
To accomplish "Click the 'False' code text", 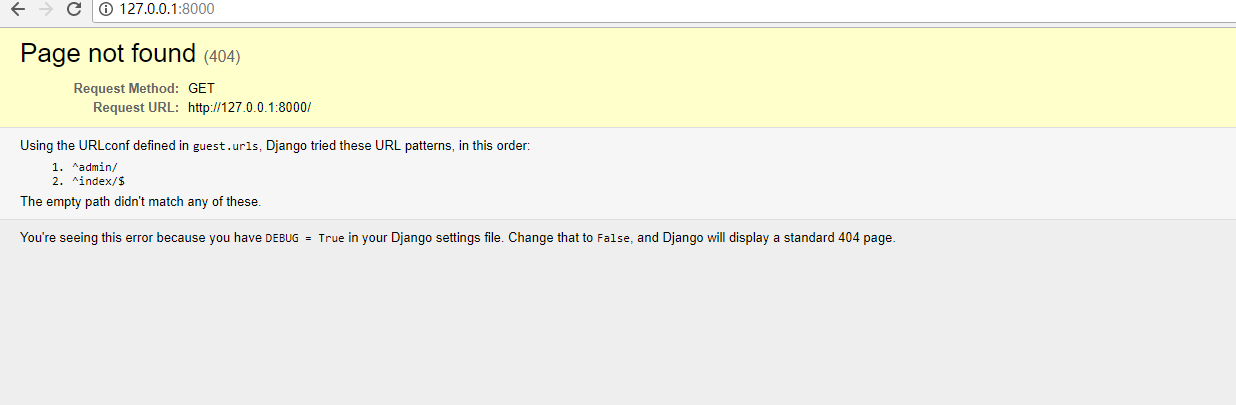I will (613, 239).
